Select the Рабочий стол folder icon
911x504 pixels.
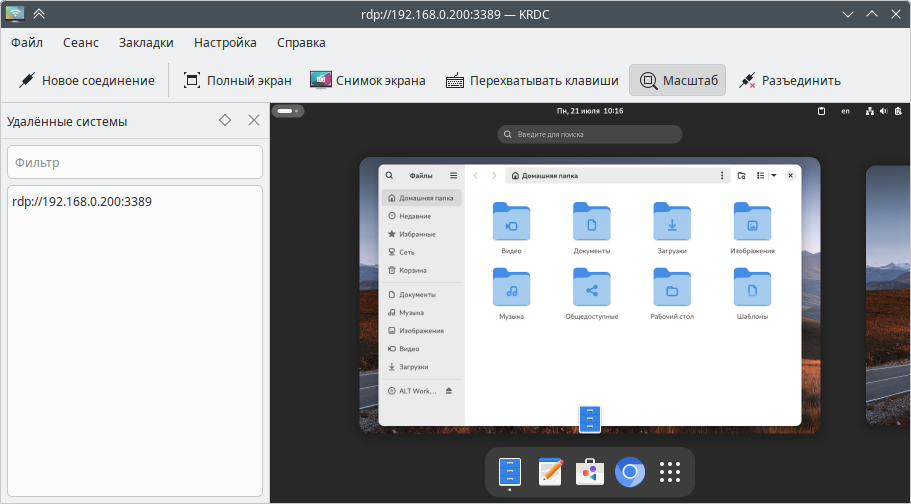(x=672, y=287)
